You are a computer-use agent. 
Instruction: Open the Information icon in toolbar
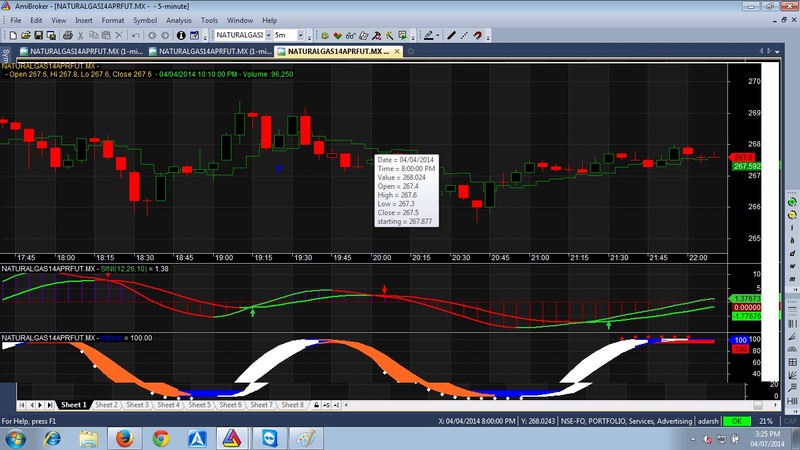[181, 35]
